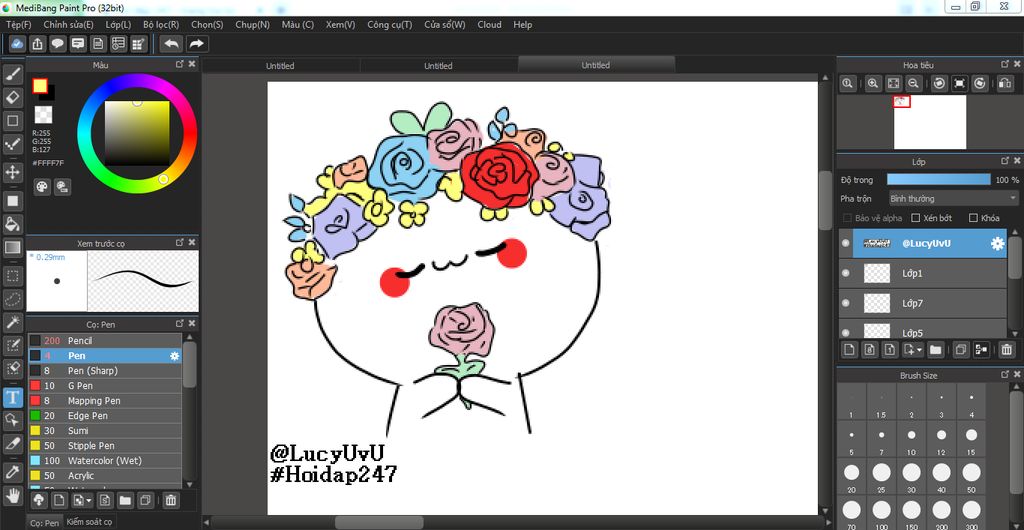Click the speech bubble comment icon

pos(58,44)
